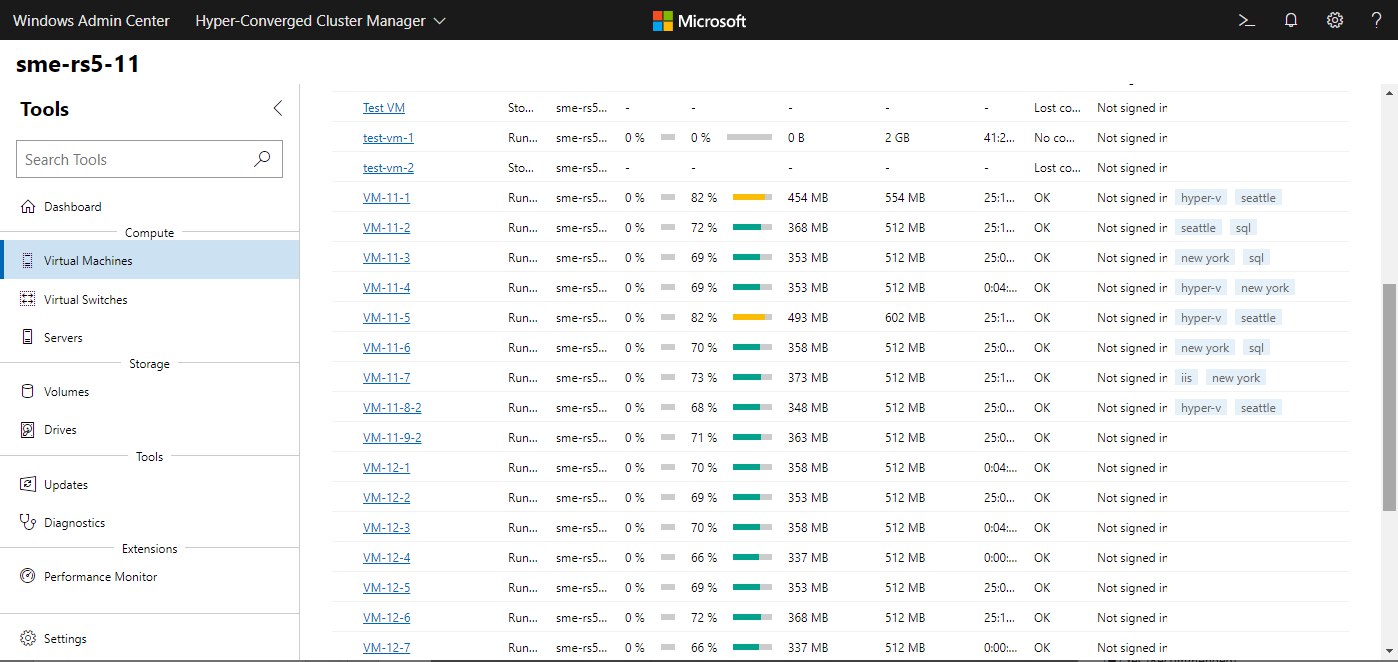Click the search magnifier in Search Tools

[x=262, y=159]
